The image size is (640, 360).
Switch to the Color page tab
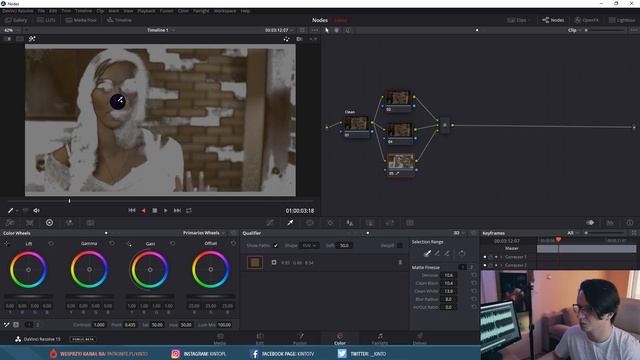click(340, 339)
